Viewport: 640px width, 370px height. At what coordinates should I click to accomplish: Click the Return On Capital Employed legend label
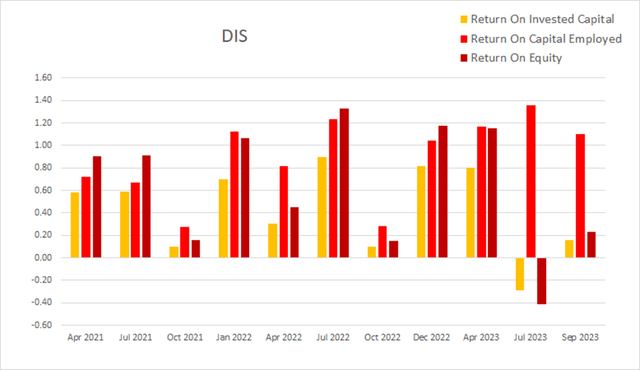tap(546, 39)
